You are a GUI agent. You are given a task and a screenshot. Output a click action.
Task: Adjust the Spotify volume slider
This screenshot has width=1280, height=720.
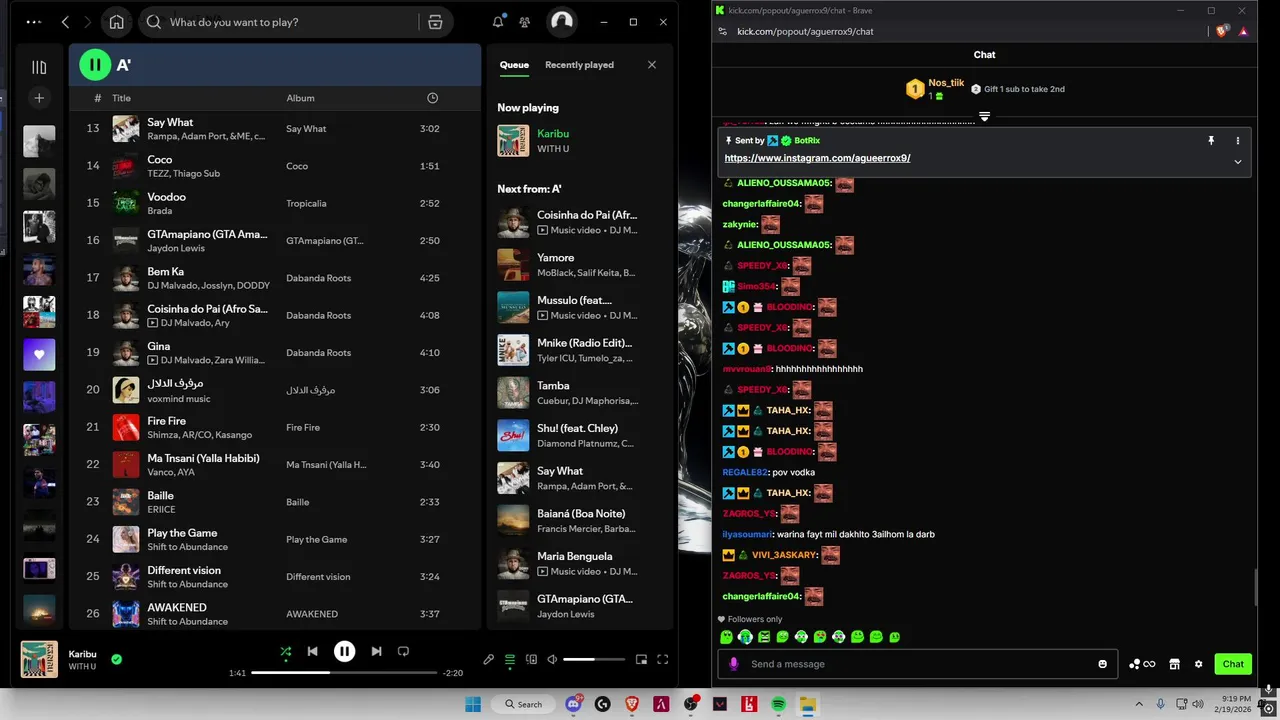pyautogui.click(x=594, y=660)
